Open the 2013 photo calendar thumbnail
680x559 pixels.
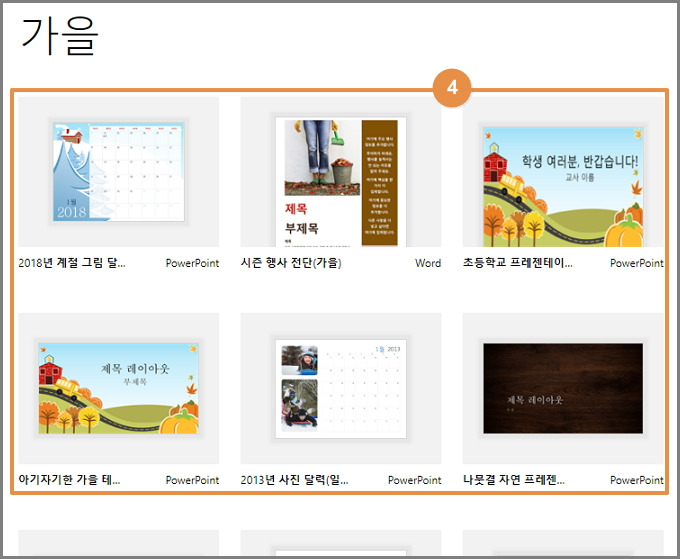[341, 389]
